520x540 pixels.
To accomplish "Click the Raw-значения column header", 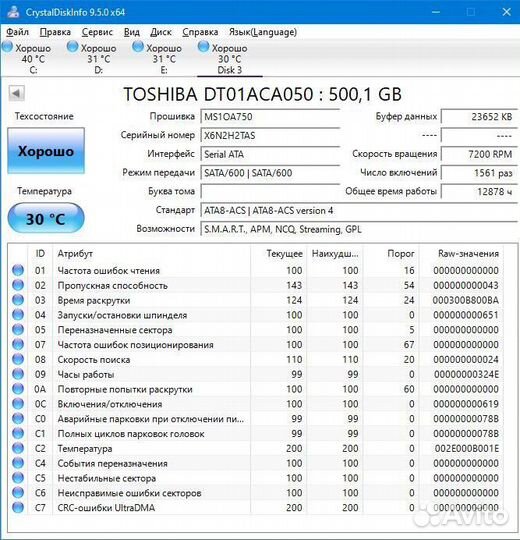I will click(468, 254).
